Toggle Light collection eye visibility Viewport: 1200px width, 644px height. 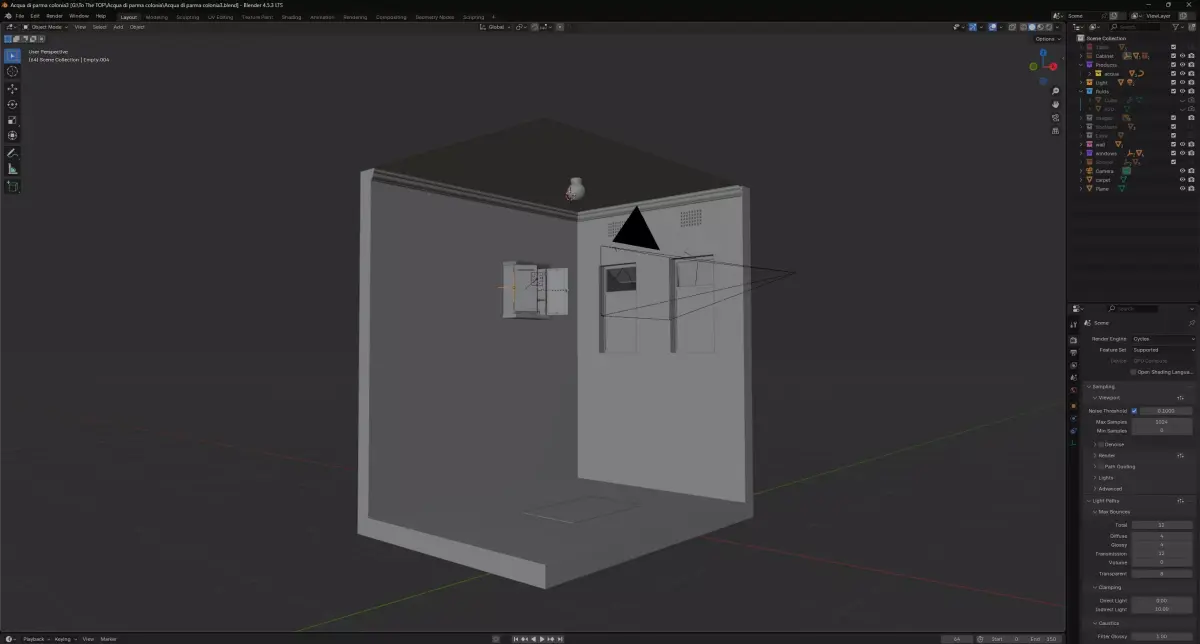tap(1182, 82)
